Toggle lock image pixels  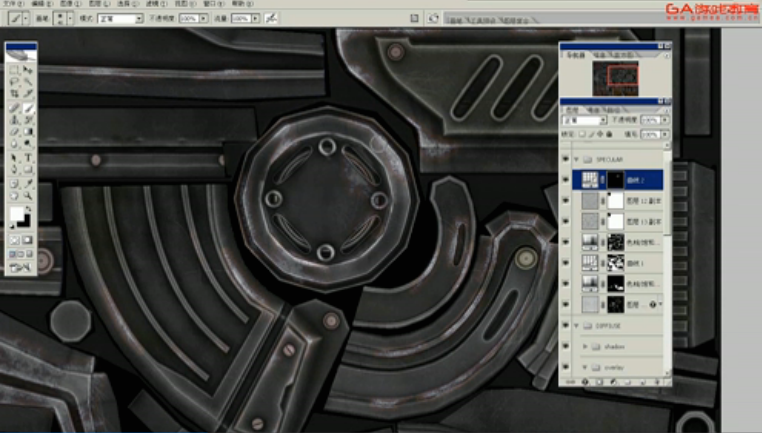[591, 134]
